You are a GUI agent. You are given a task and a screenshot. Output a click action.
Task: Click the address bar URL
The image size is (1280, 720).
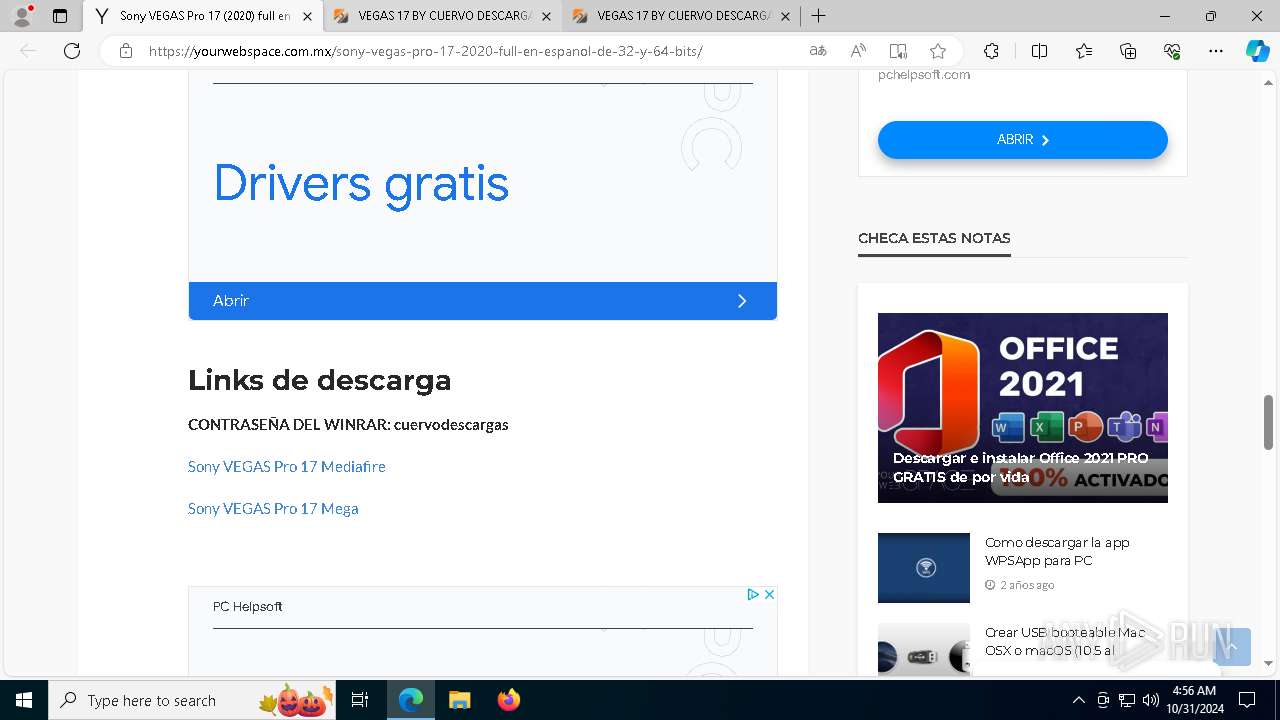pyautogui.click(x=425, y=51)
